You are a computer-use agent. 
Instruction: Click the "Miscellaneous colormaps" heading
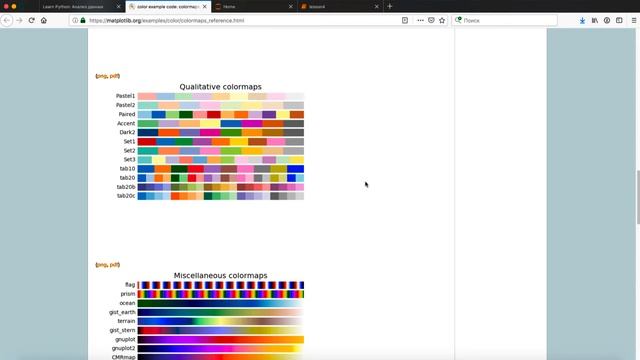(220, 276)
